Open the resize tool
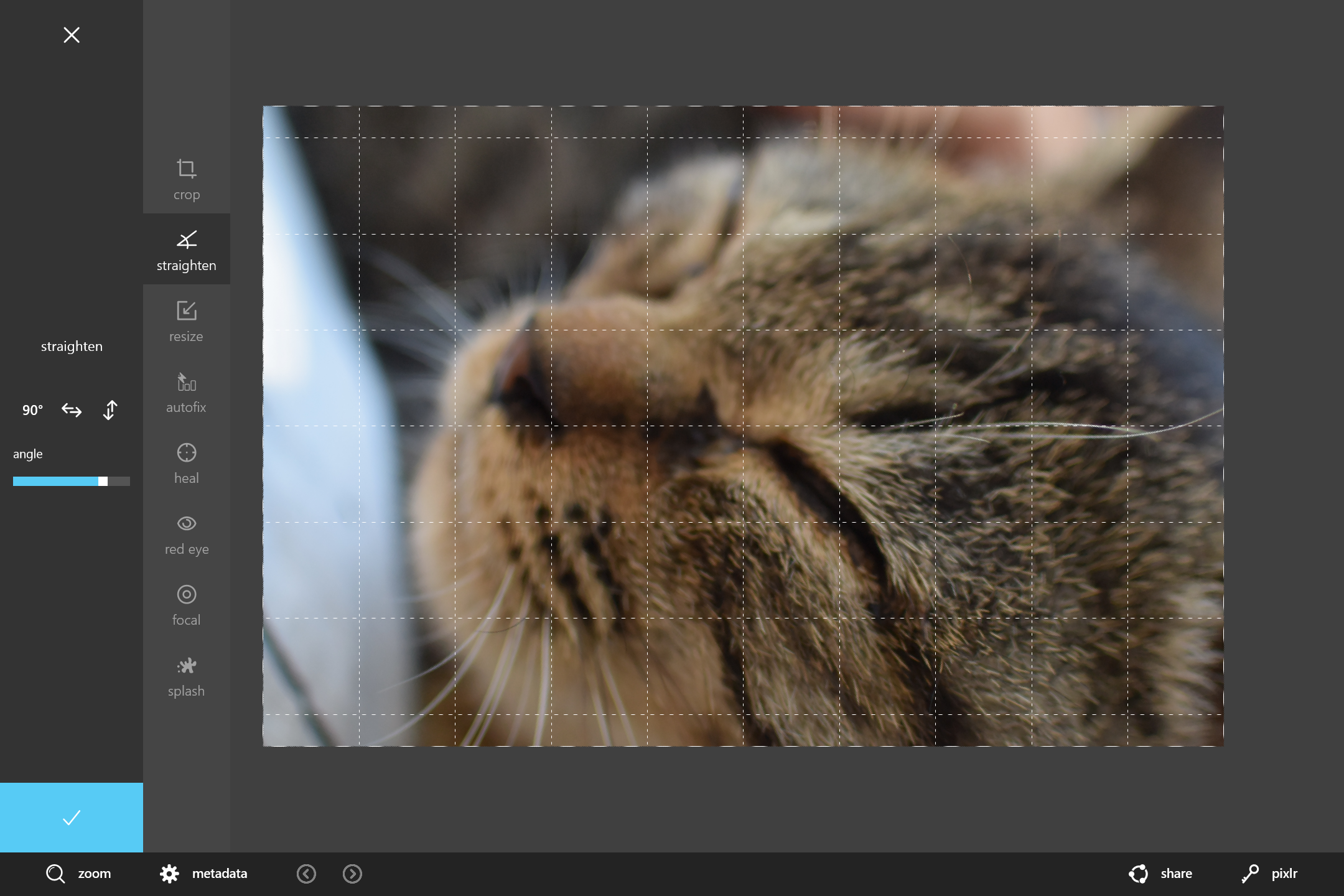Viewport: 1344px width, 896px height. [x=186, y=321]
